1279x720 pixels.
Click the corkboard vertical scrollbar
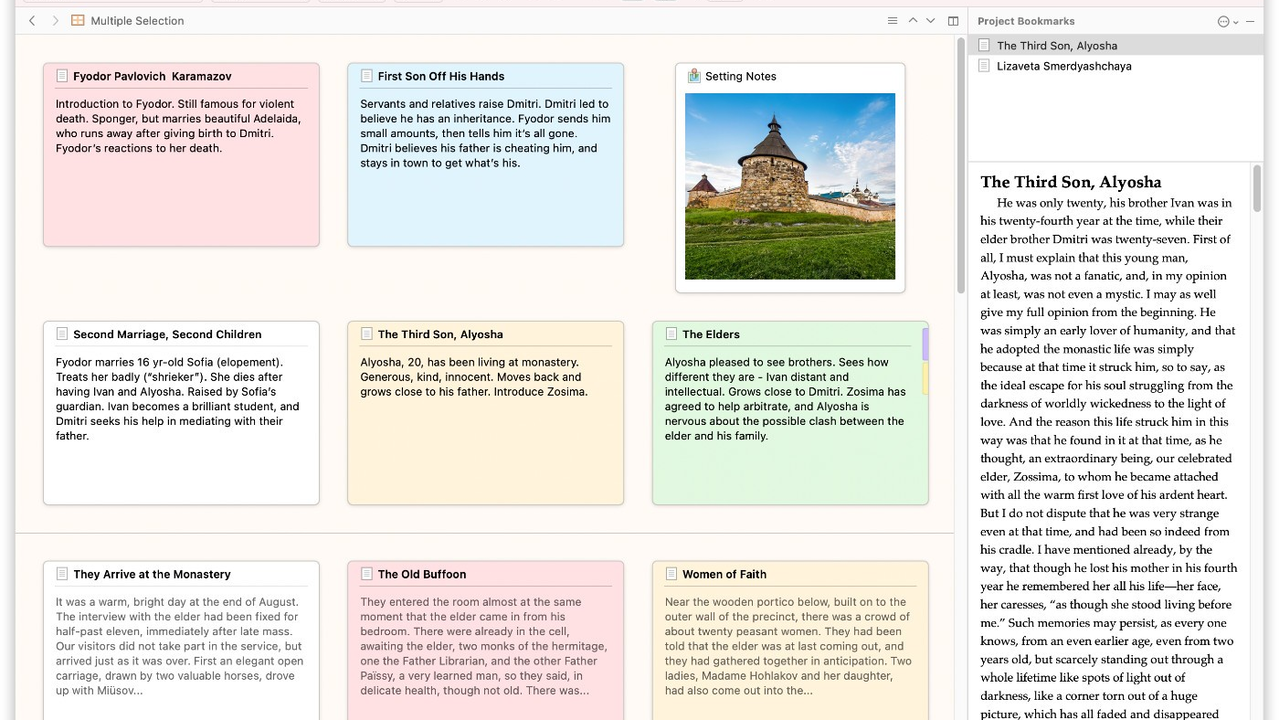[961, 200]
